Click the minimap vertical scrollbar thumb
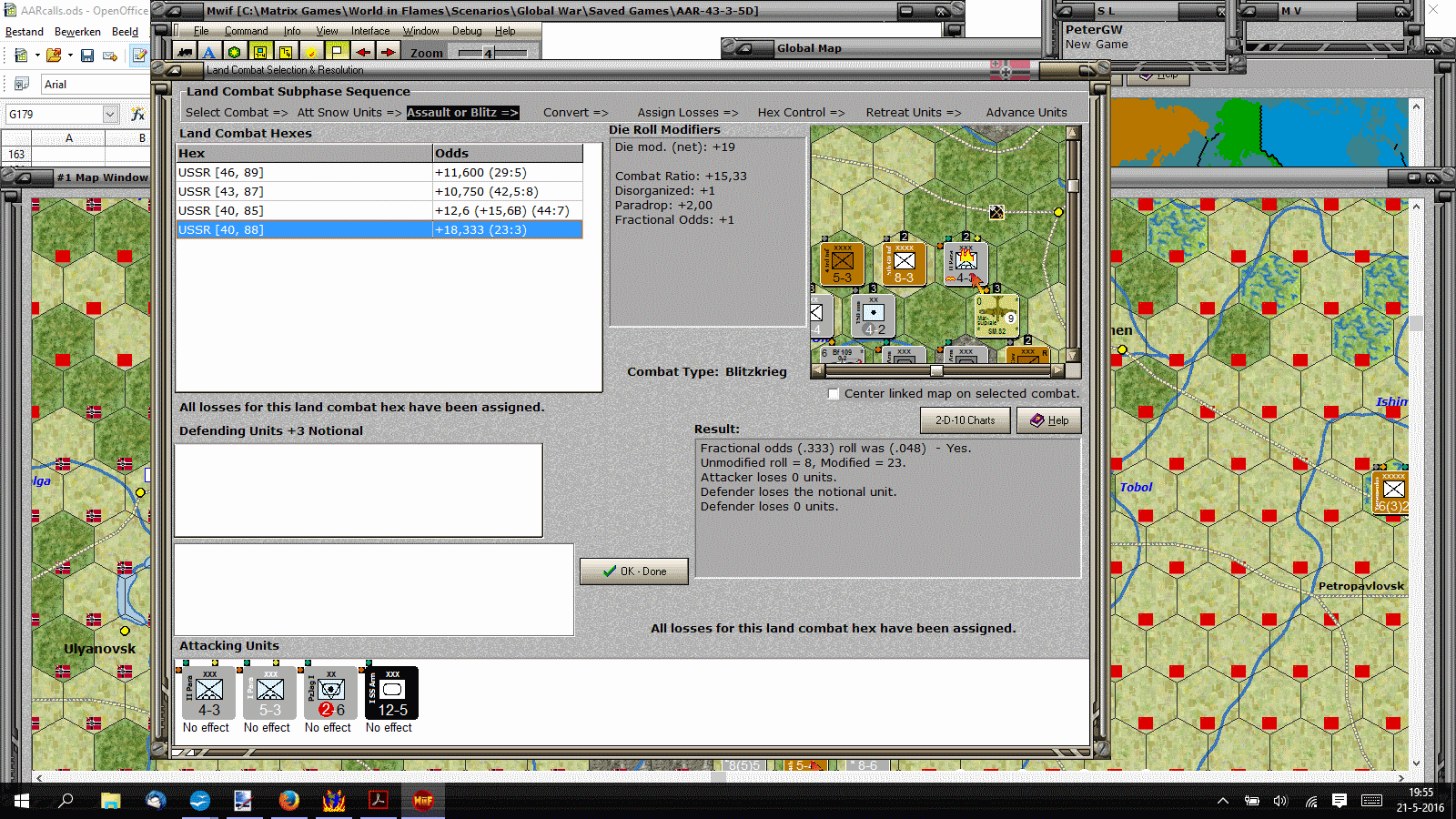The image size is (1456, 819). 1073,186
